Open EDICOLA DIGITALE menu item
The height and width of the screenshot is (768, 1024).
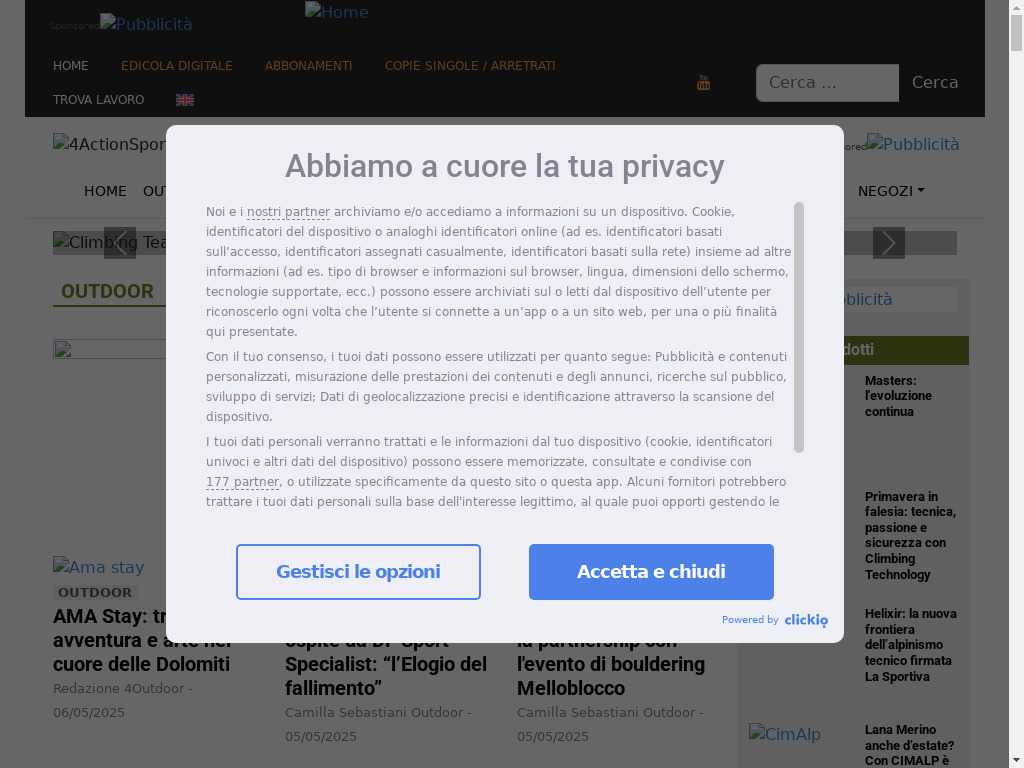tap(176, 66)
